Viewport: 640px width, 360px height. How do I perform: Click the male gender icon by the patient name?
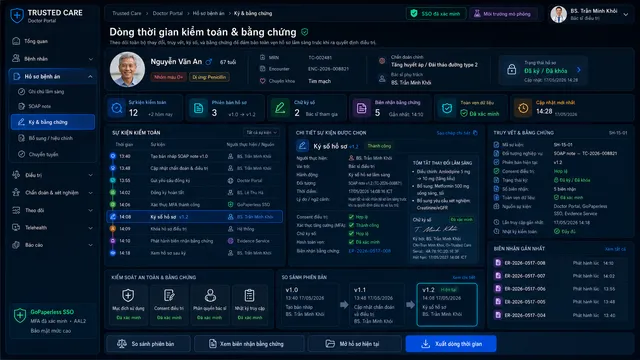tap(209, 62)
